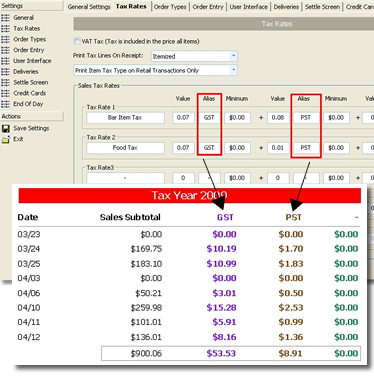This screenshot has height=377, width=374.
Task: Open the Settle Screen tab
Action: click(322, 7)
